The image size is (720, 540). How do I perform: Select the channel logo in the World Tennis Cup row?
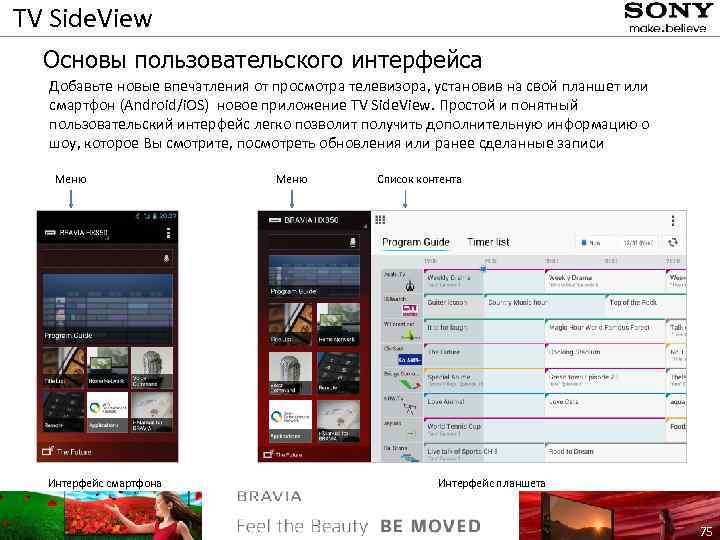(x=411, y=433)
